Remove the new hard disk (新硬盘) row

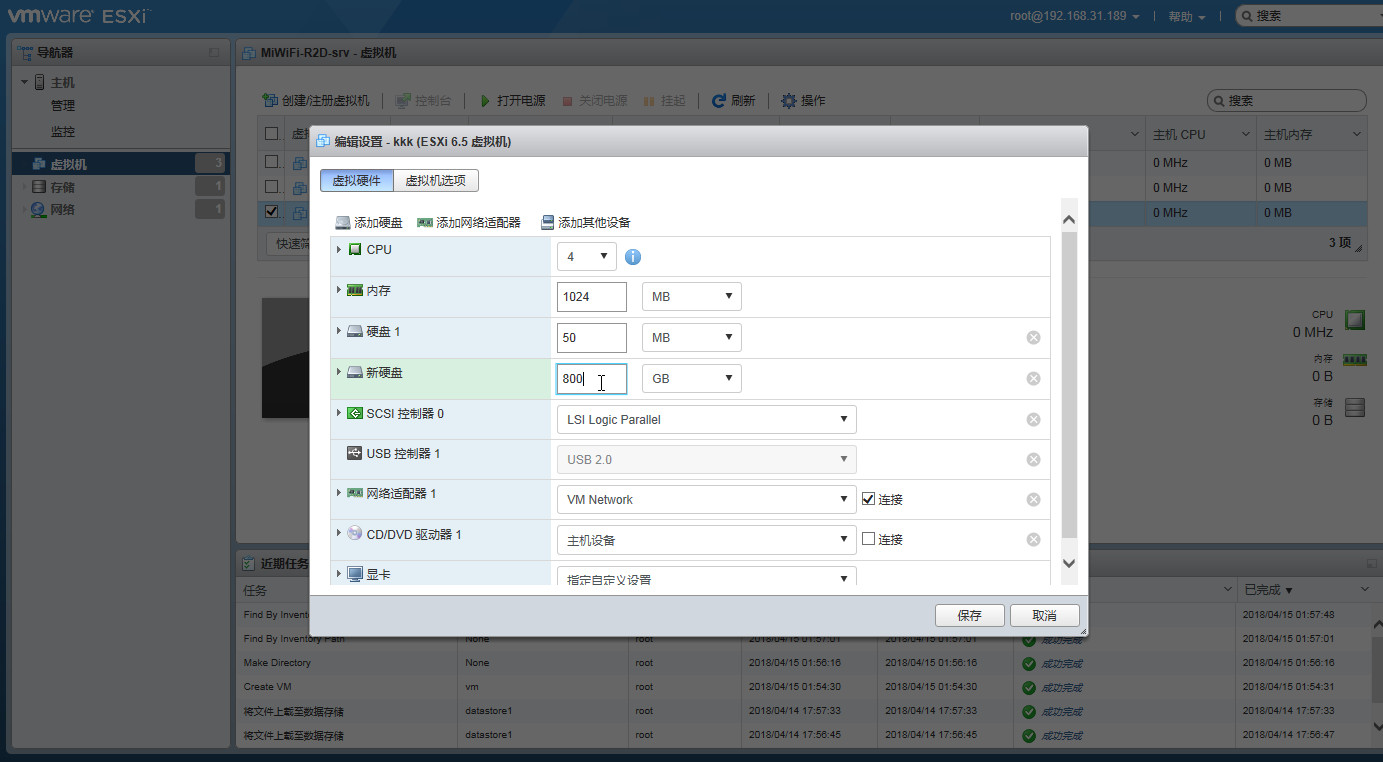click(x=1033, y=379)
